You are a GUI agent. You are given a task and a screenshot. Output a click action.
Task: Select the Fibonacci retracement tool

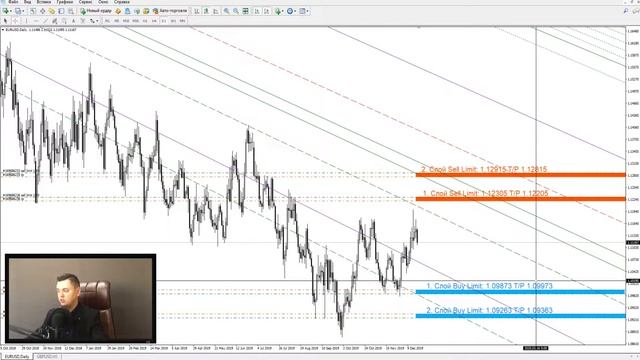(64, 20)
